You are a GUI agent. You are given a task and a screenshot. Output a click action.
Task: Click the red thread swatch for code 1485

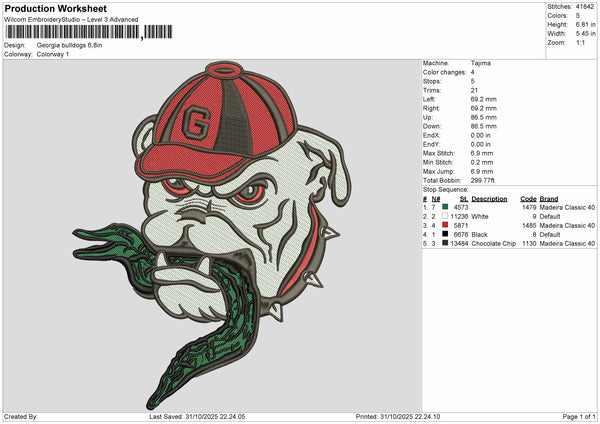(x=445, y=225)
